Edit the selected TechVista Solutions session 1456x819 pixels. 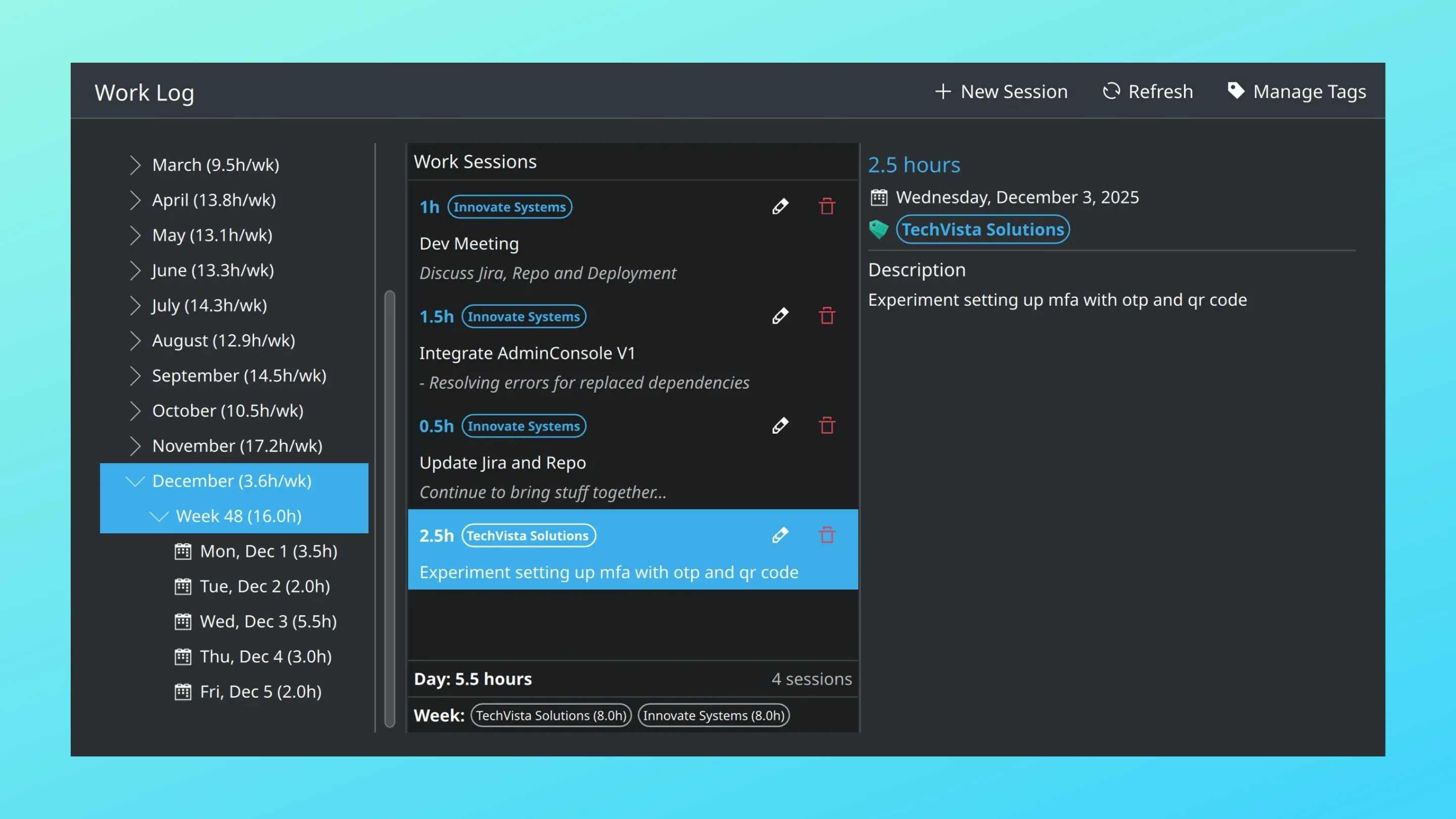click(781, 534)
